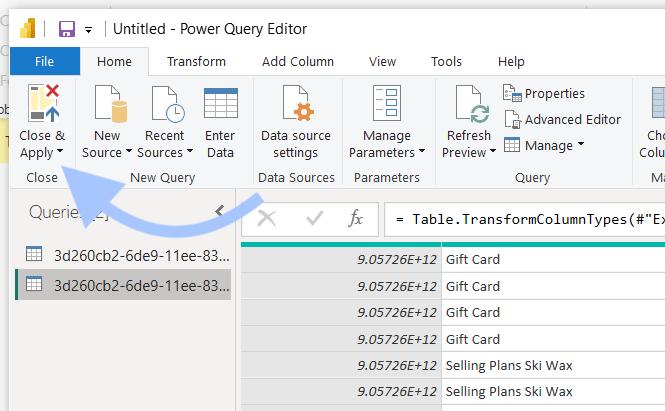
Task: Switch to the Help tab
Action: 511,62
